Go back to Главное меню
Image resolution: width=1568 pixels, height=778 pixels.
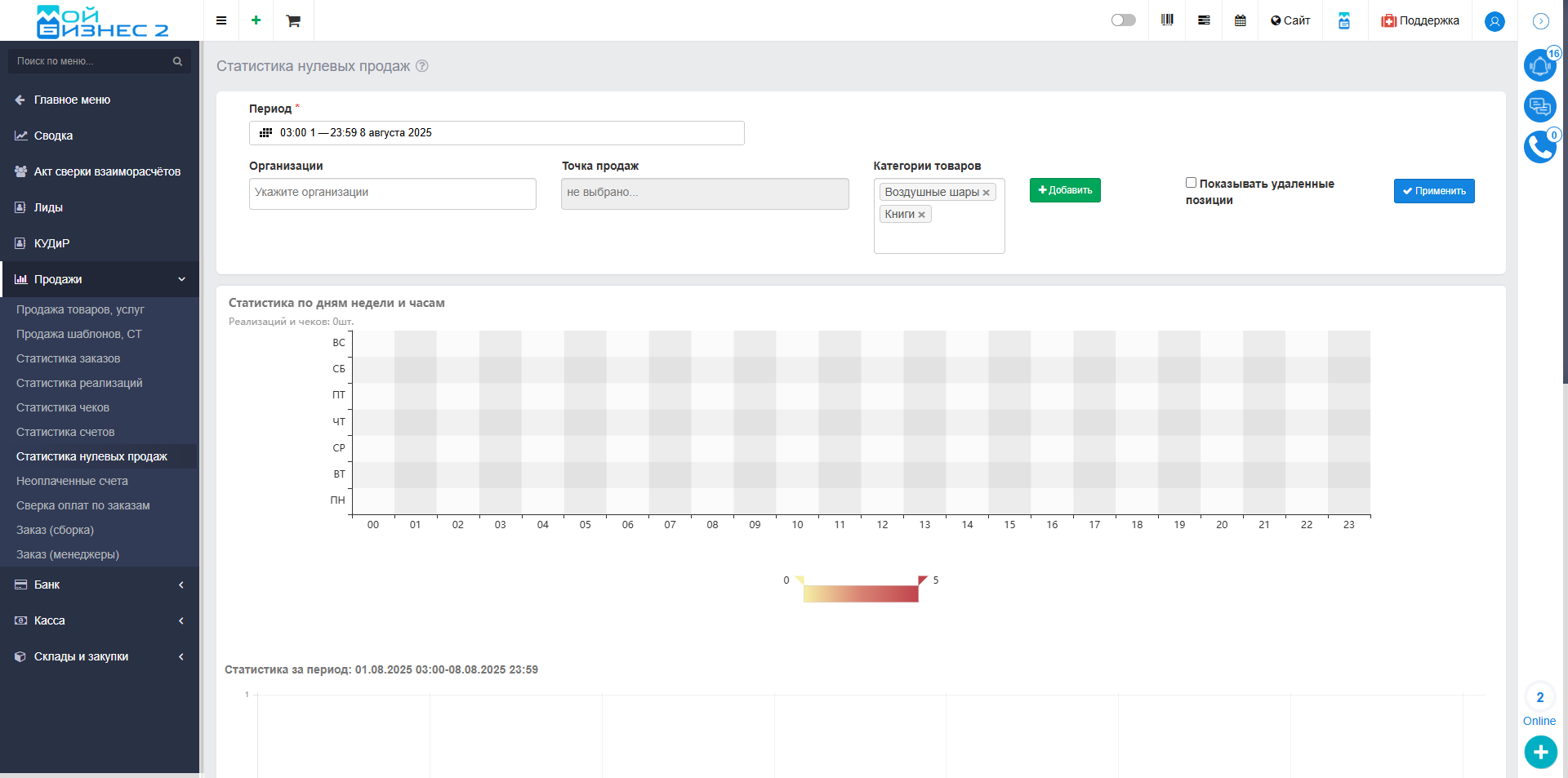[x=100, y=100]
